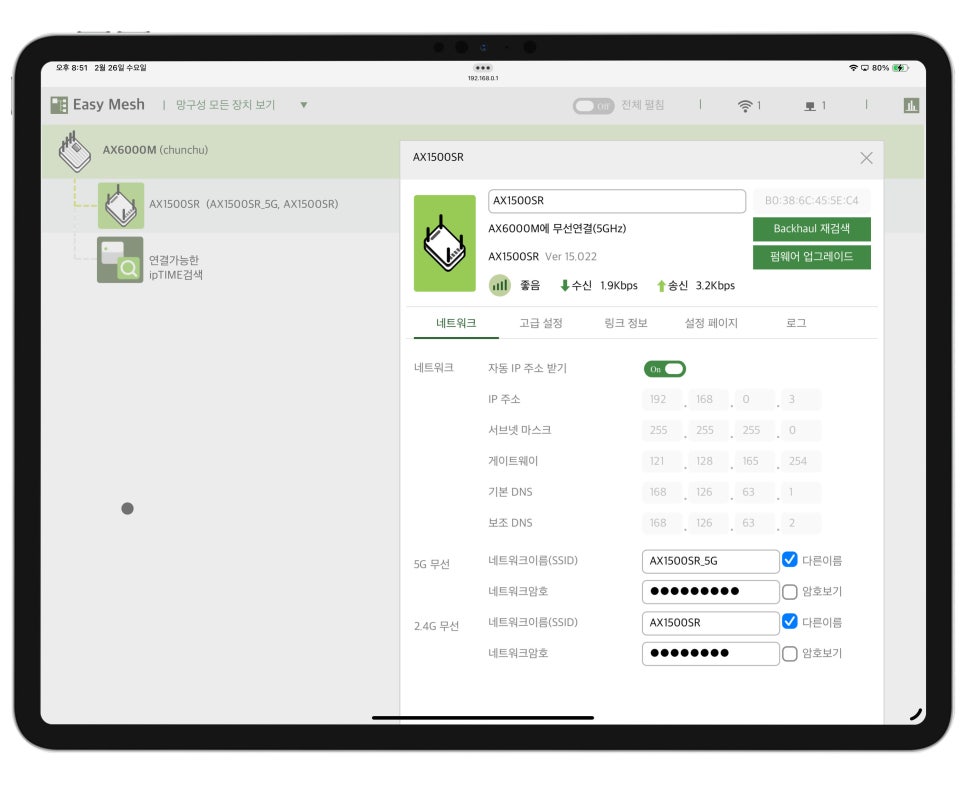Switch to the 네트워크 tab
Screen dimensions: 966x785
pos(456,323)
